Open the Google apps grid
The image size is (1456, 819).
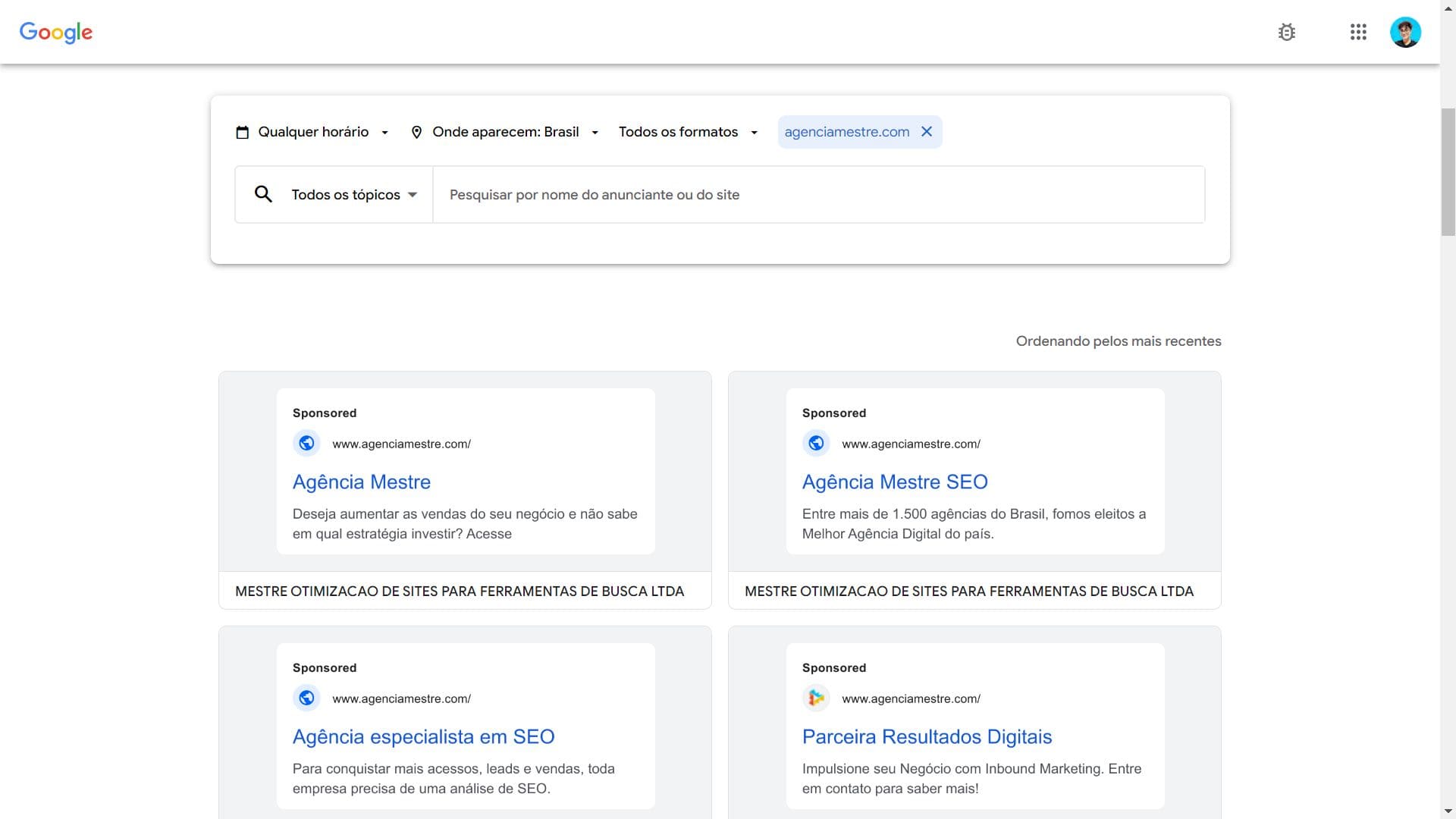(x=1358, y=32)
